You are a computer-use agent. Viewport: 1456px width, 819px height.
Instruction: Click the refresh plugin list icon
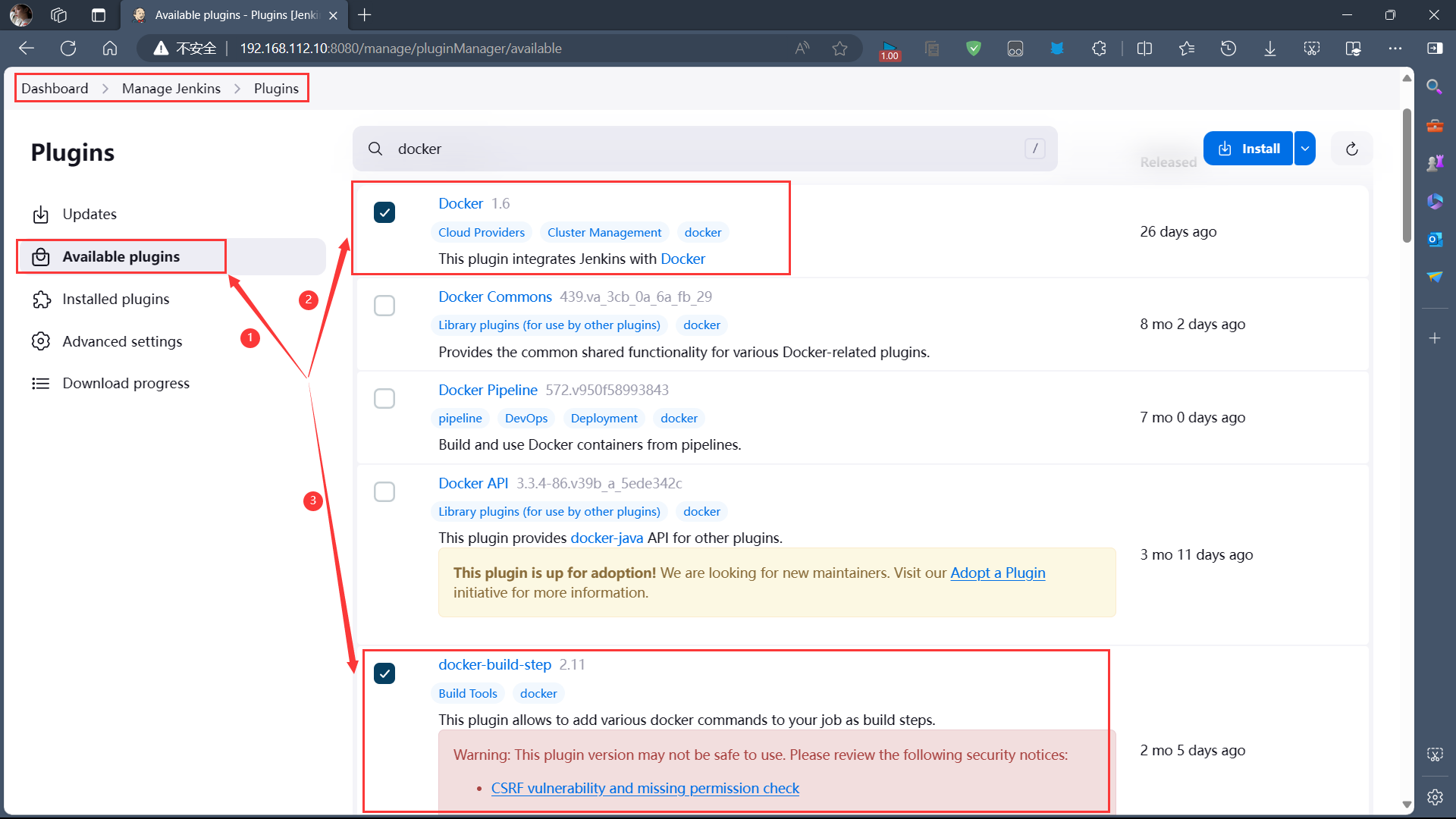pos(1351,149)
